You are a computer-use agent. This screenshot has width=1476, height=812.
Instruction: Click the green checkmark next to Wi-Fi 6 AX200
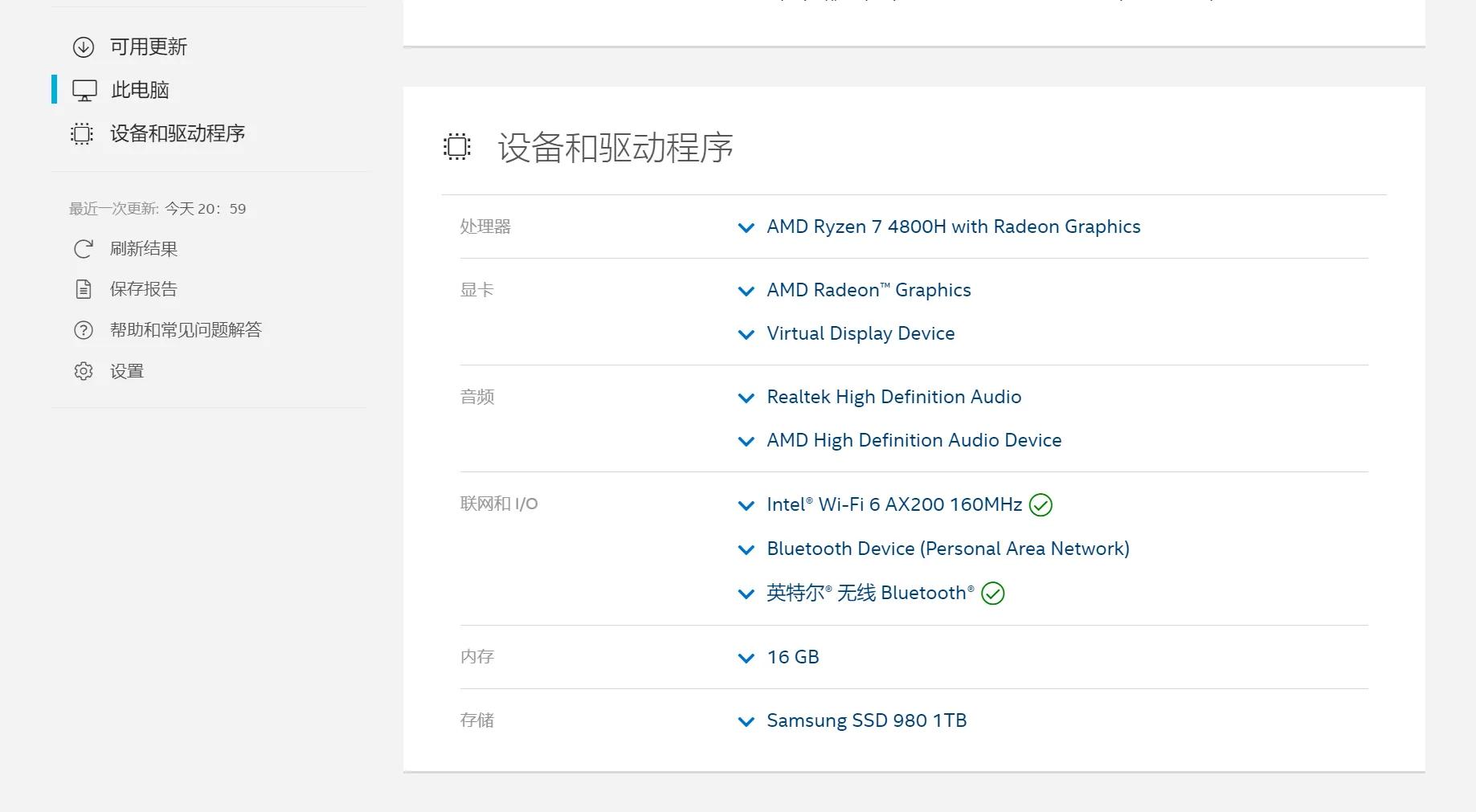click(x=1041, y=504)
